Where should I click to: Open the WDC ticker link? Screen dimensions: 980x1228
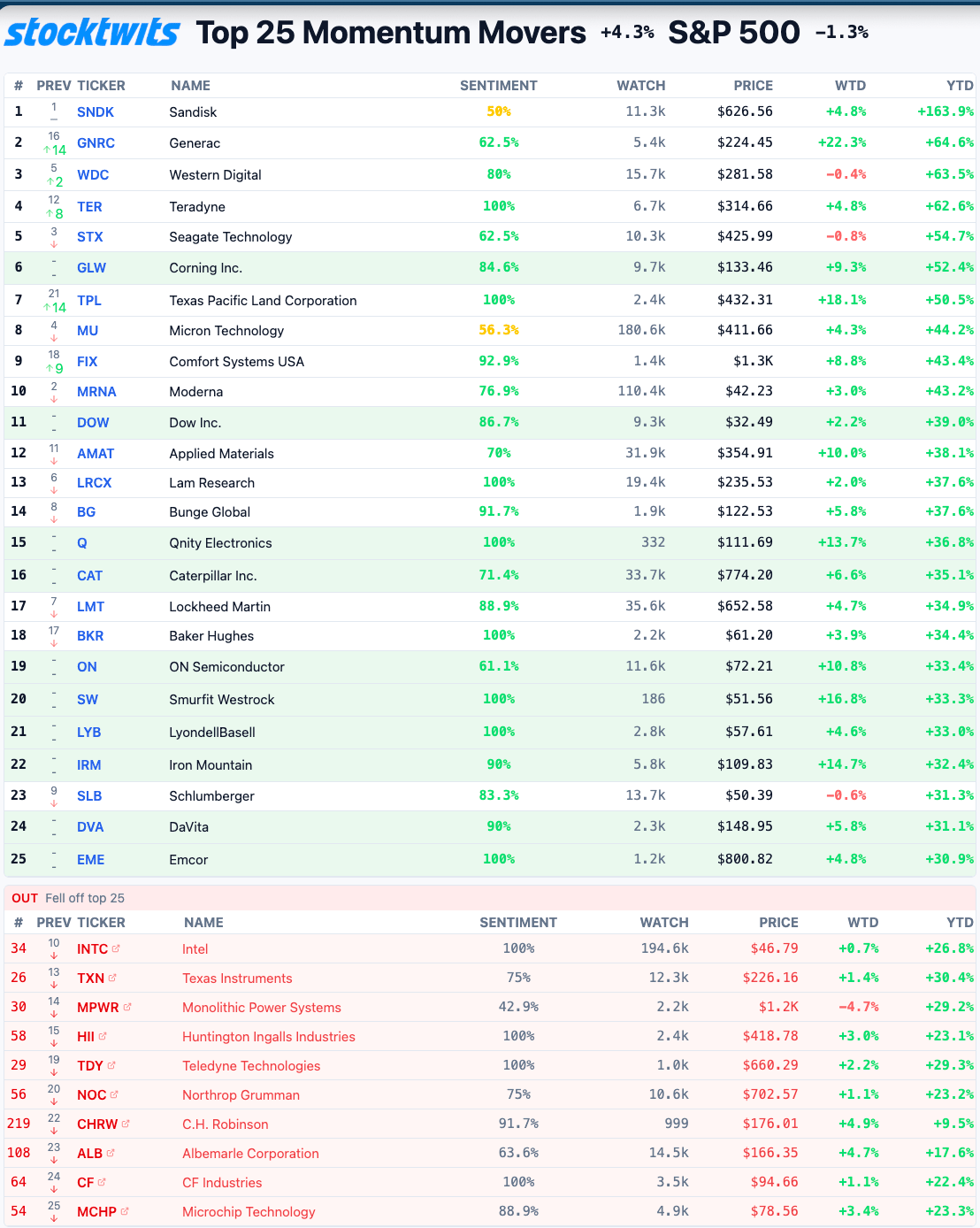pyautogui.click(x=93, y=175)
